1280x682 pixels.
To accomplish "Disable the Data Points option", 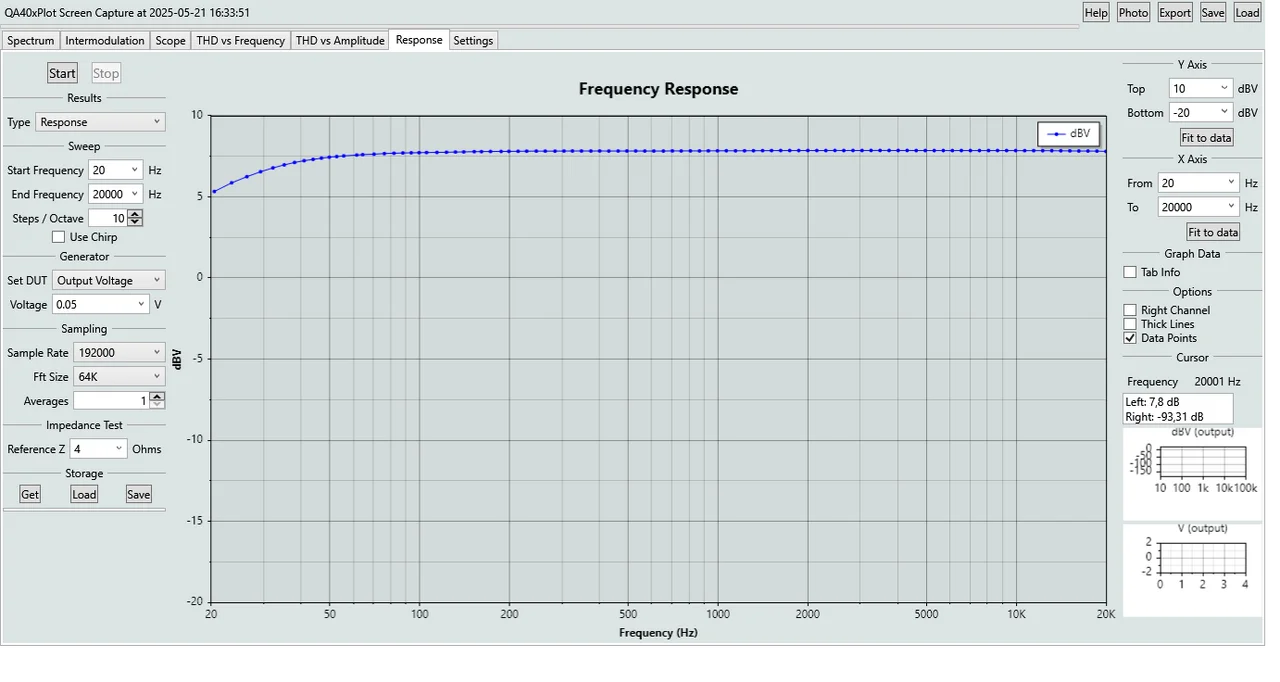I will click(x=1130, y=338).
